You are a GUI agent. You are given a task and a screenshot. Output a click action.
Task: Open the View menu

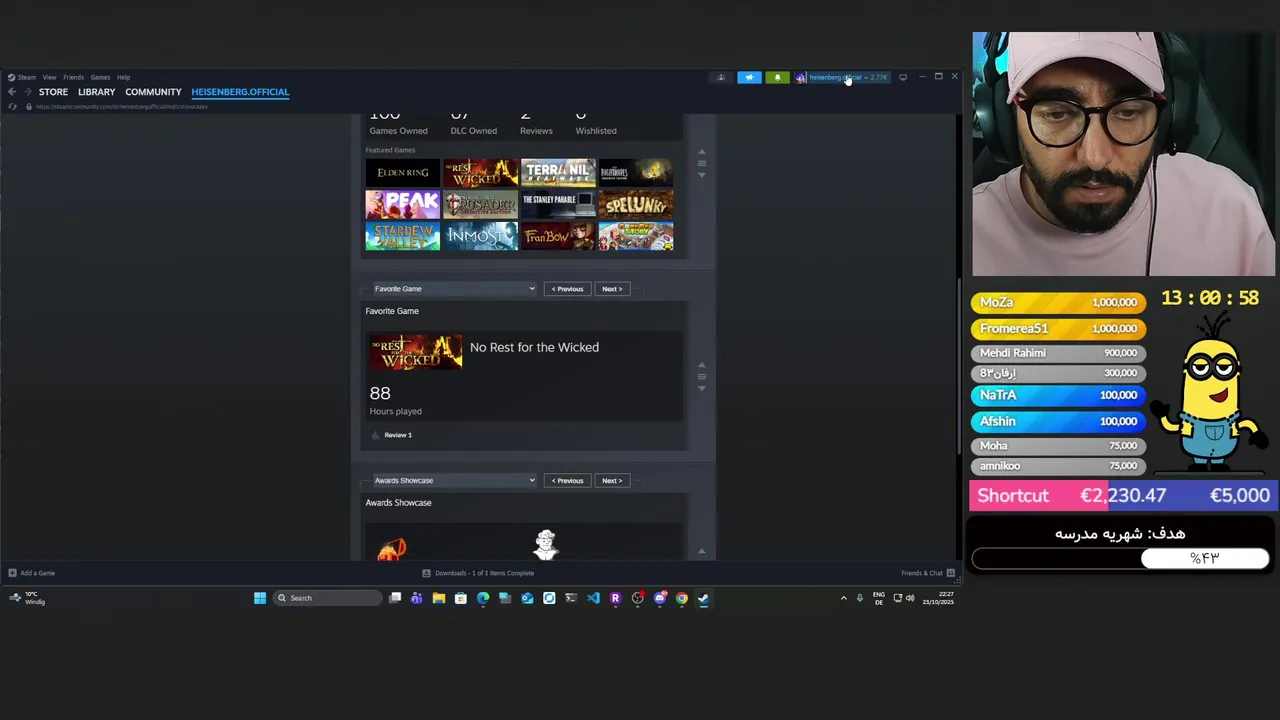coord(49,77)
